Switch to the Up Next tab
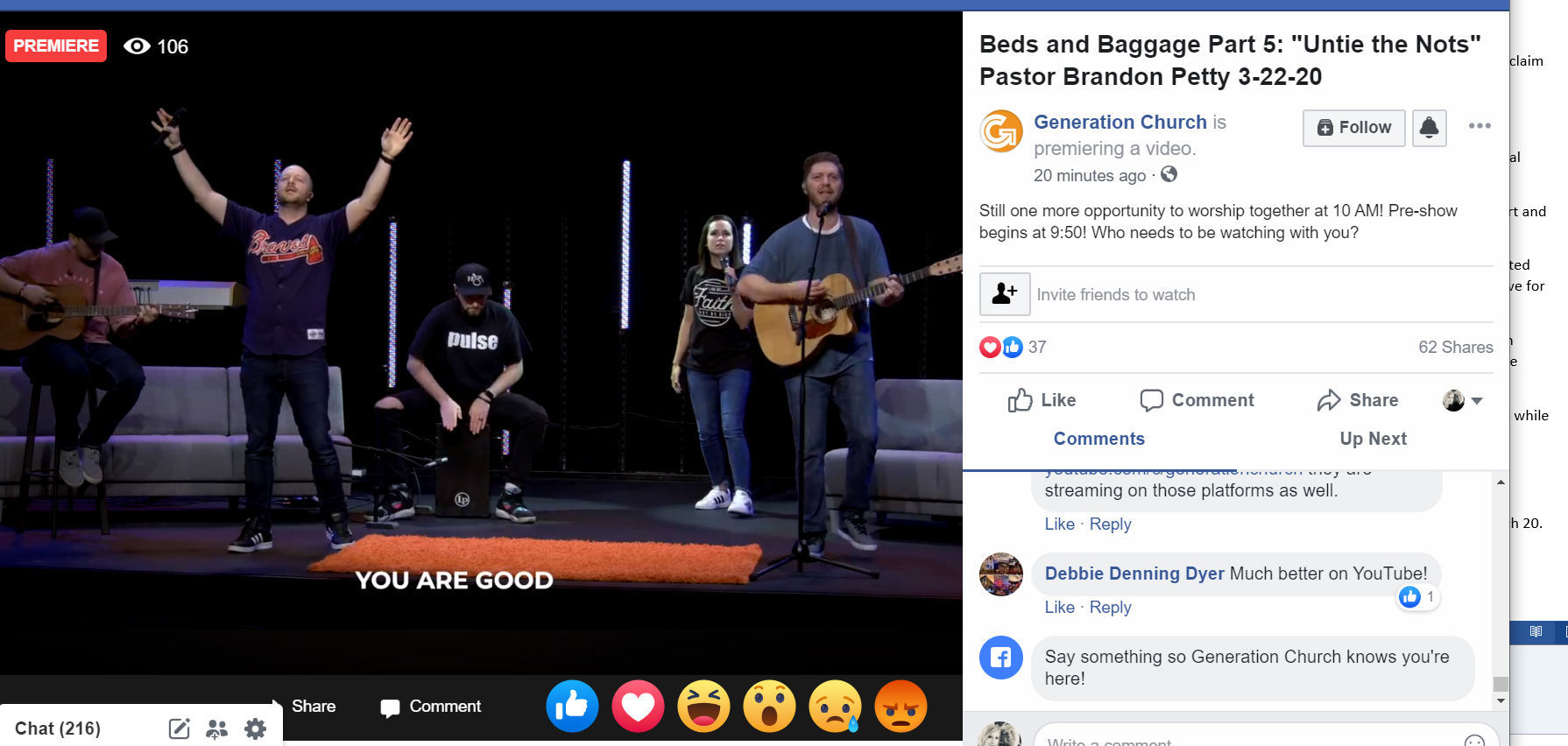This screenshot has height=746, width=1568. click(1373, 439)
